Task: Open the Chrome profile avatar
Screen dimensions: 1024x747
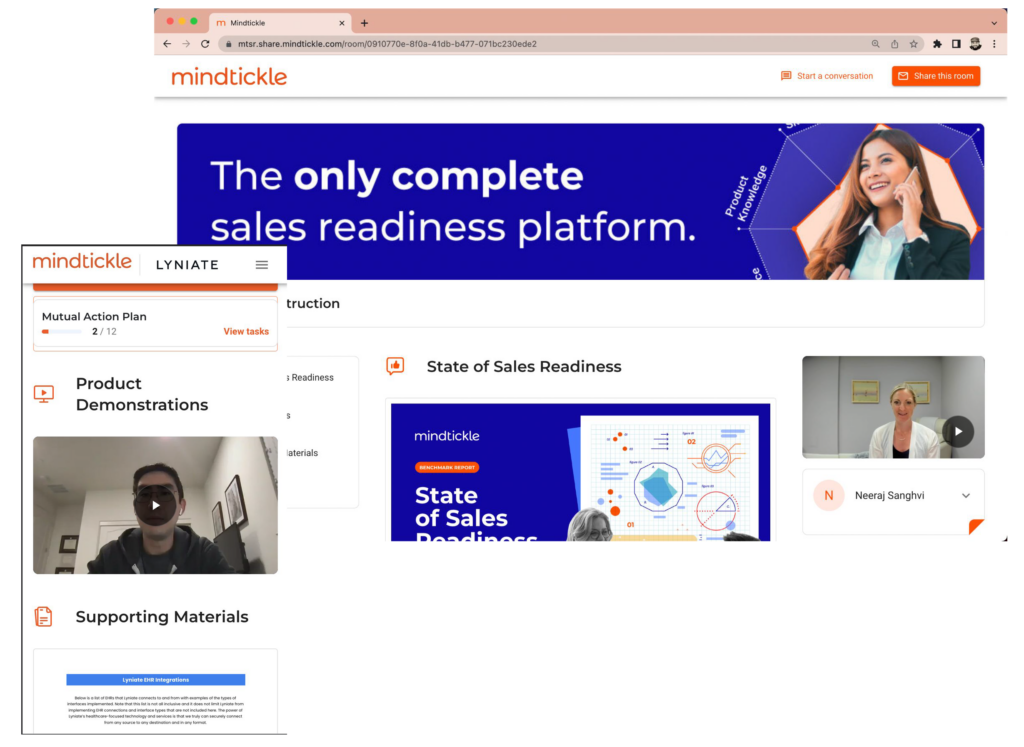Action: tap(975, 44)
